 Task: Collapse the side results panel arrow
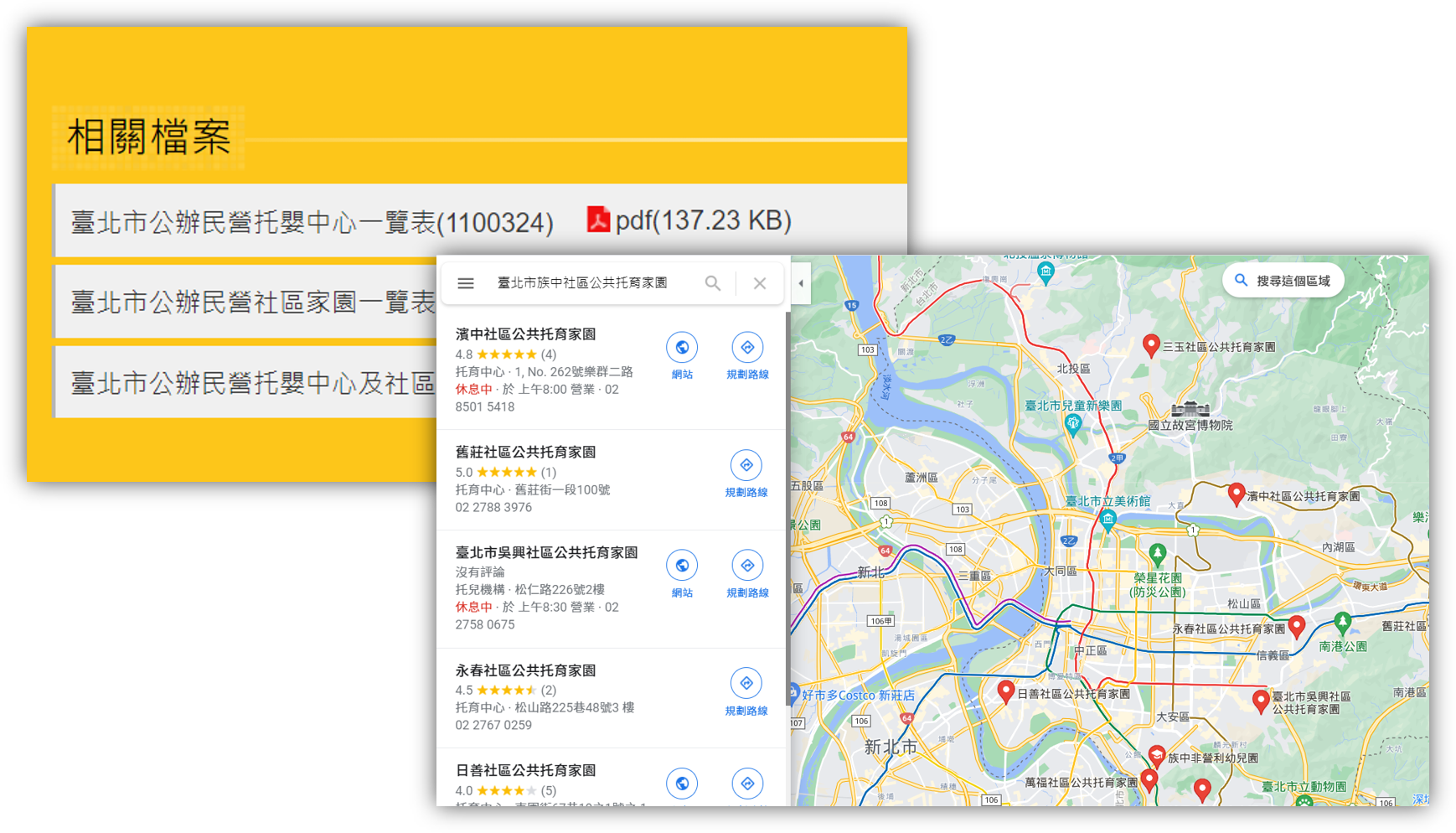point(801,283)
